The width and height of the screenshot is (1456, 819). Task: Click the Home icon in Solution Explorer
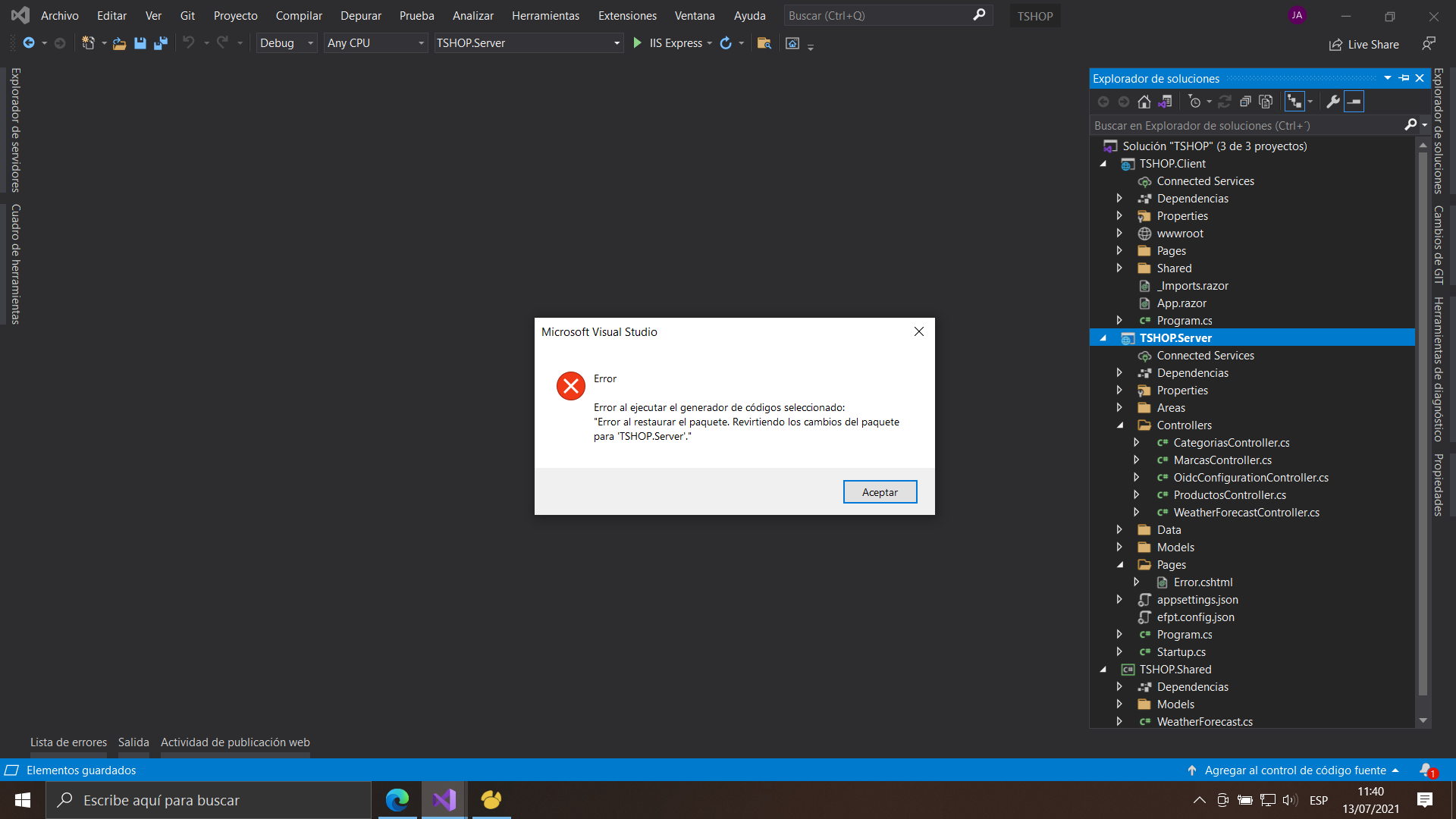(x=1144, y=102)
